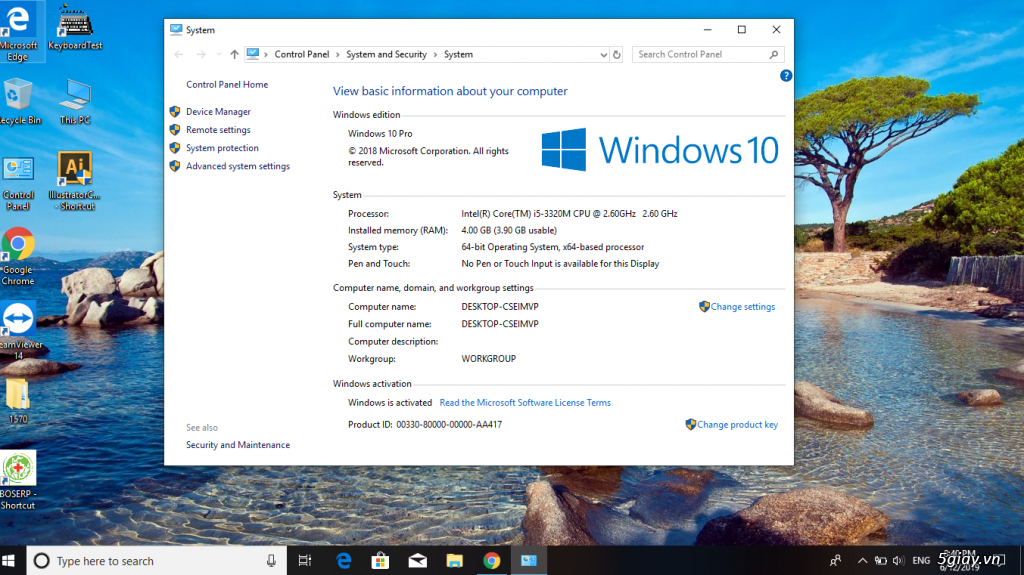Click the WORKGROUP value
Screen dimensions: 1024x575
(488, 359)
